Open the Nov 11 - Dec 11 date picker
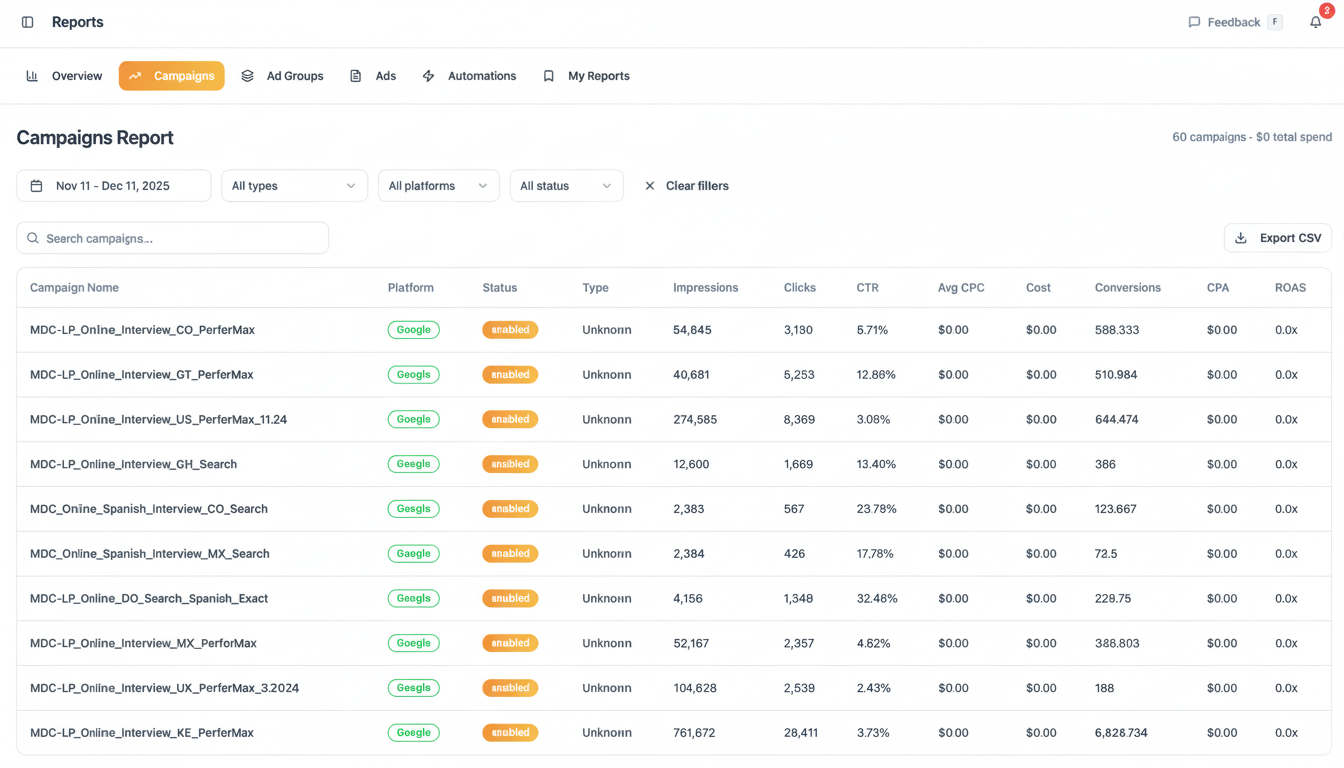 click(x=113, y=186)
